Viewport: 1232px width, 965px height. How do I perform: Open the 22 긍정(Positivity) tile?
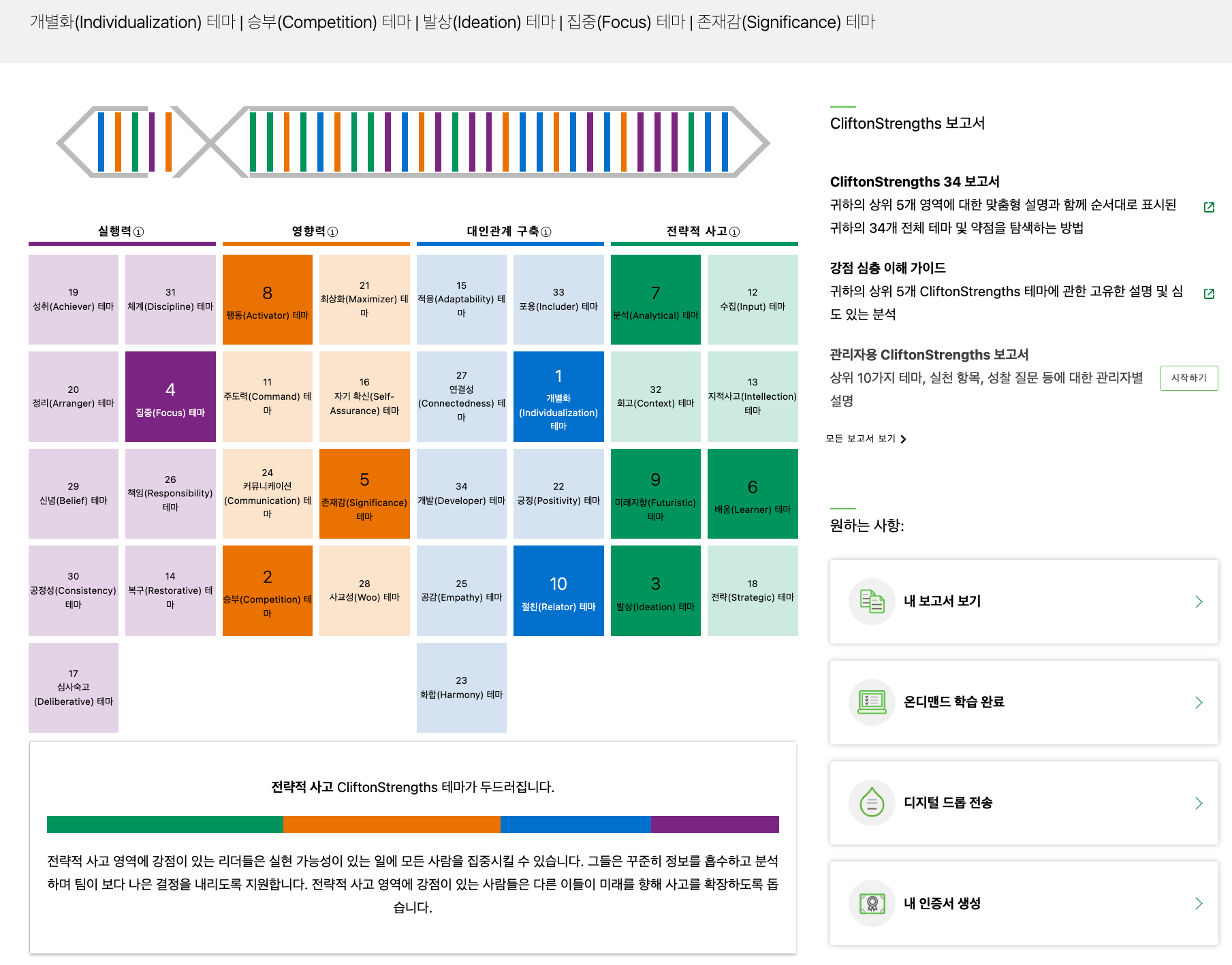pos(558,494)
